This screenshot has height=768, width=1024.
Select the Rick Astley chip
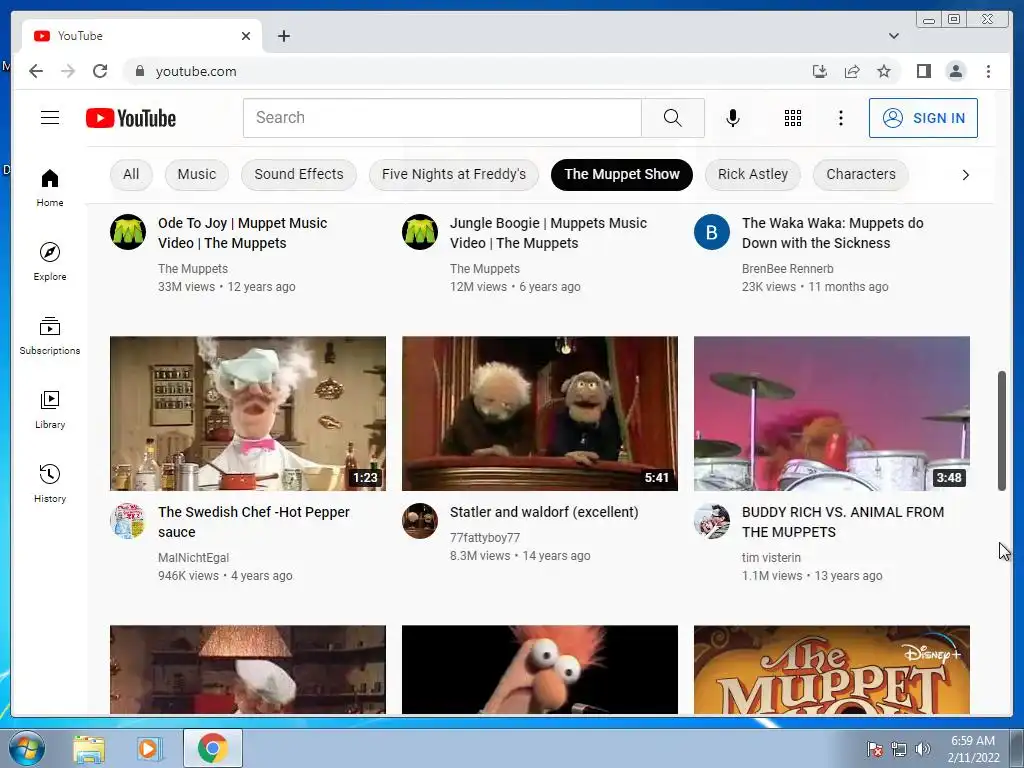(x=752, y=174)
